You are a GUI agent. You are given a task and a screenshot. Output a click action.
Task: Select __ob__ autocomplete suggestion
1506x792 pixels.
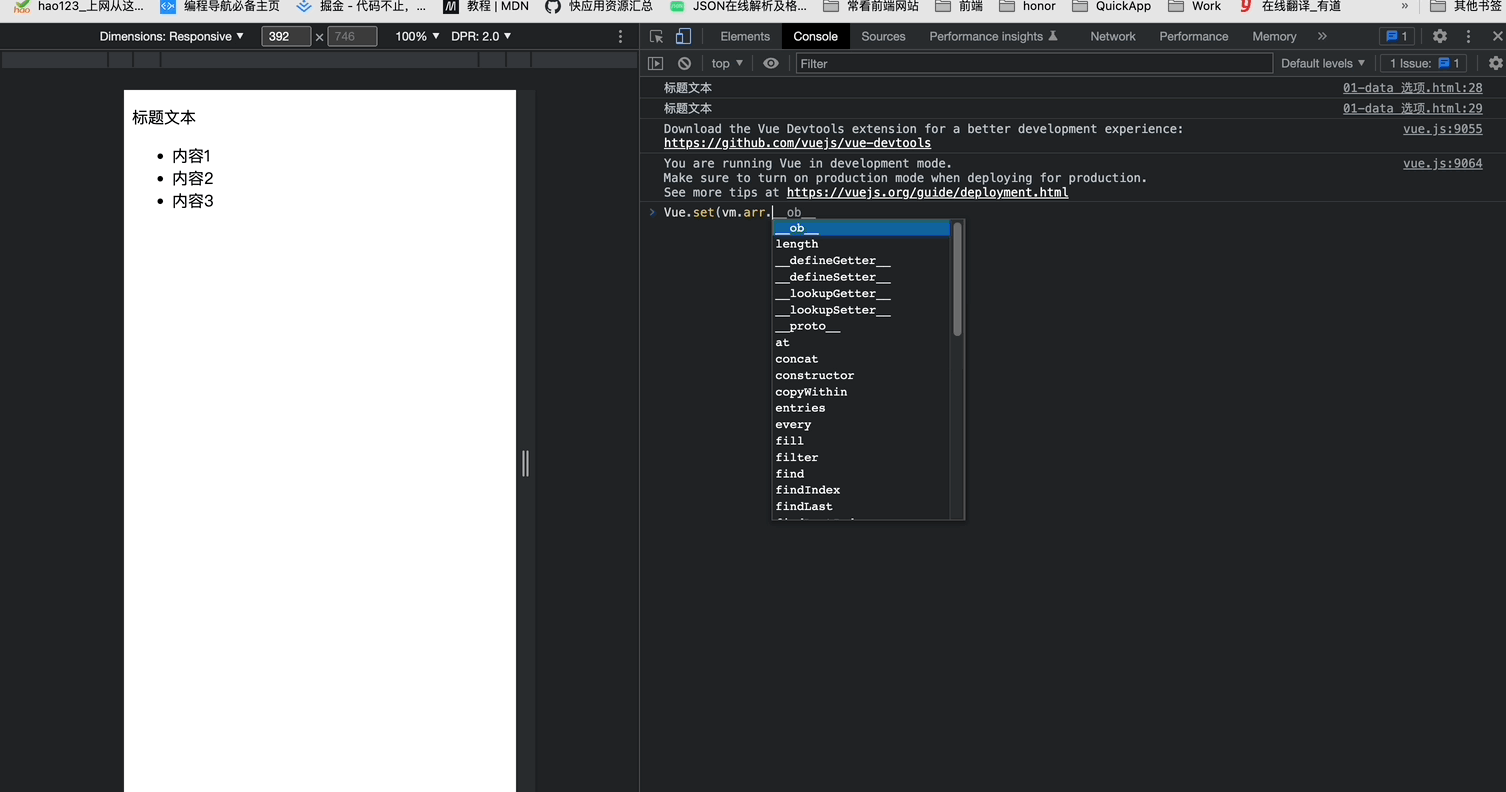point(861,228)
